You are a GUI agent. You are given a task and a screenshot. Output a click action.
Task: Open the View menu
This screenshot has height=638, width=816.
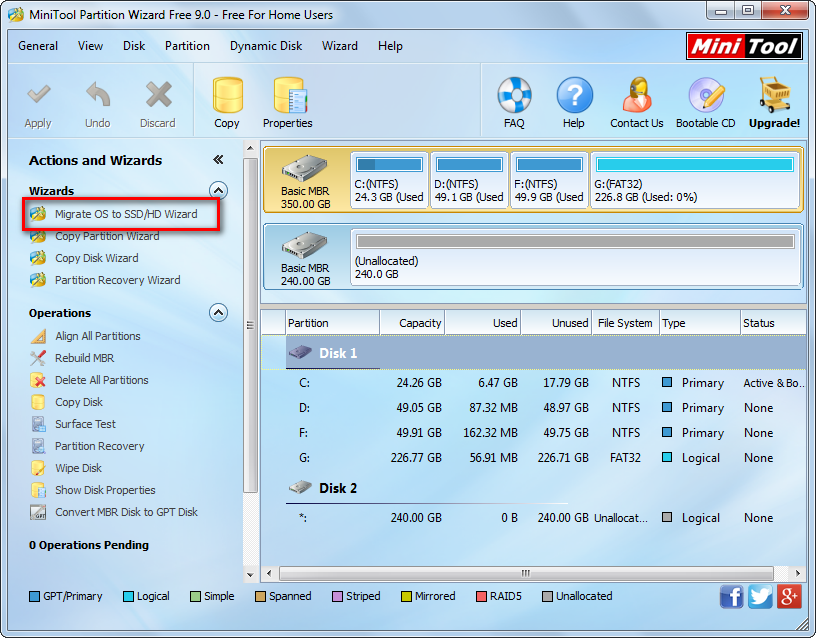point(91,46)
